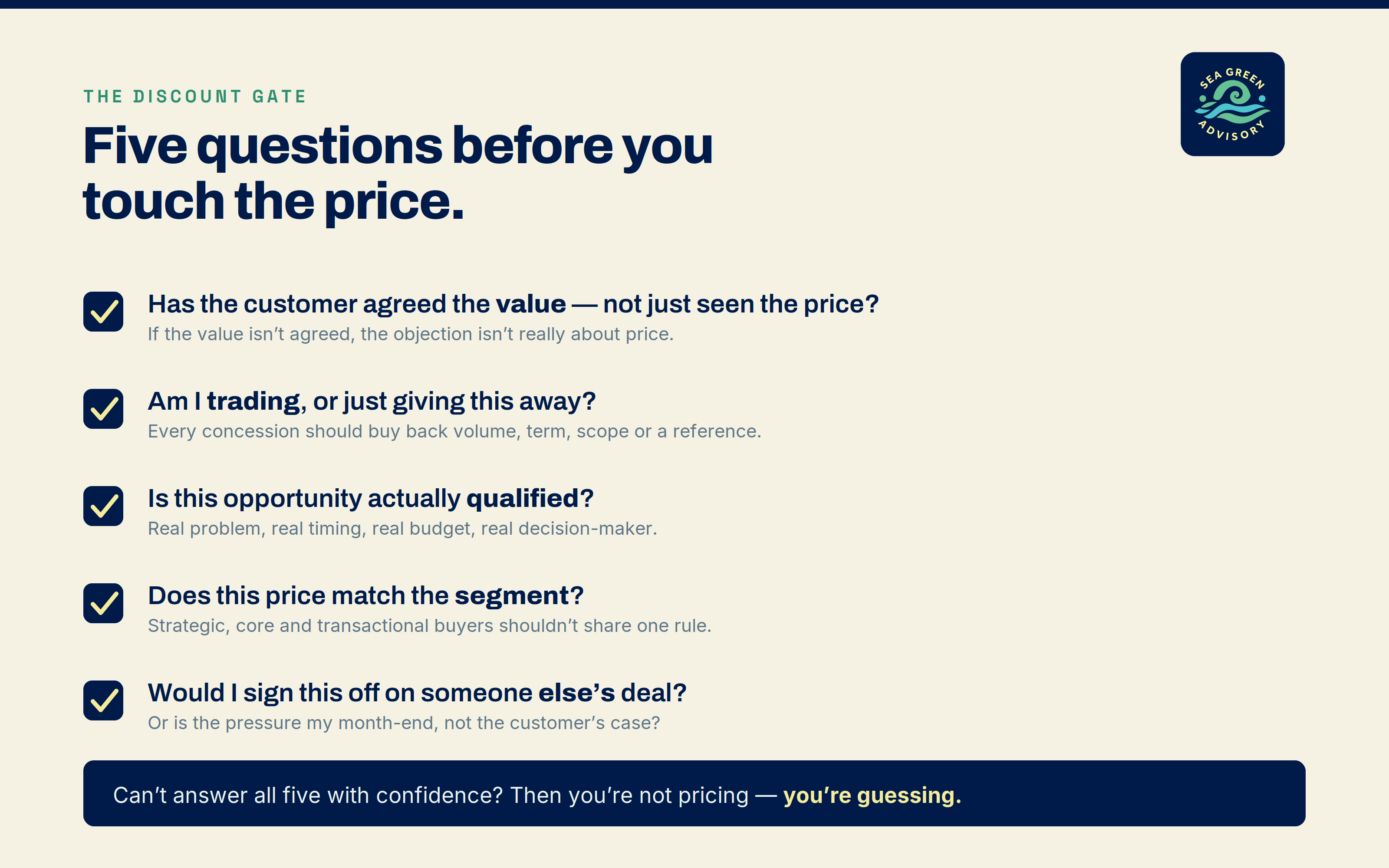Click 'Am I trading, or just giving' question
Image resolution: width=1389 pixels, height=868 pixels.
372,401
